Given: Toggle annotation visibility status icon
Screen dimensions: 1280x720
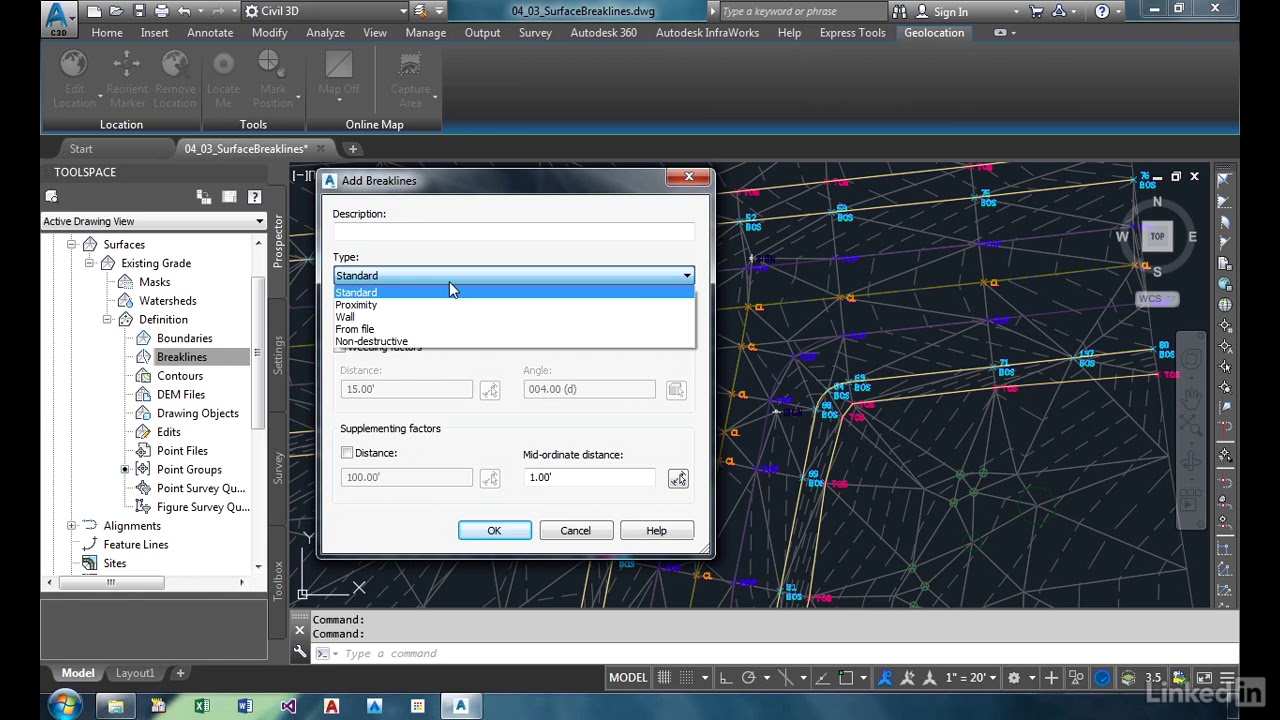Looking at the screenshot, I should tap(885, 678).
